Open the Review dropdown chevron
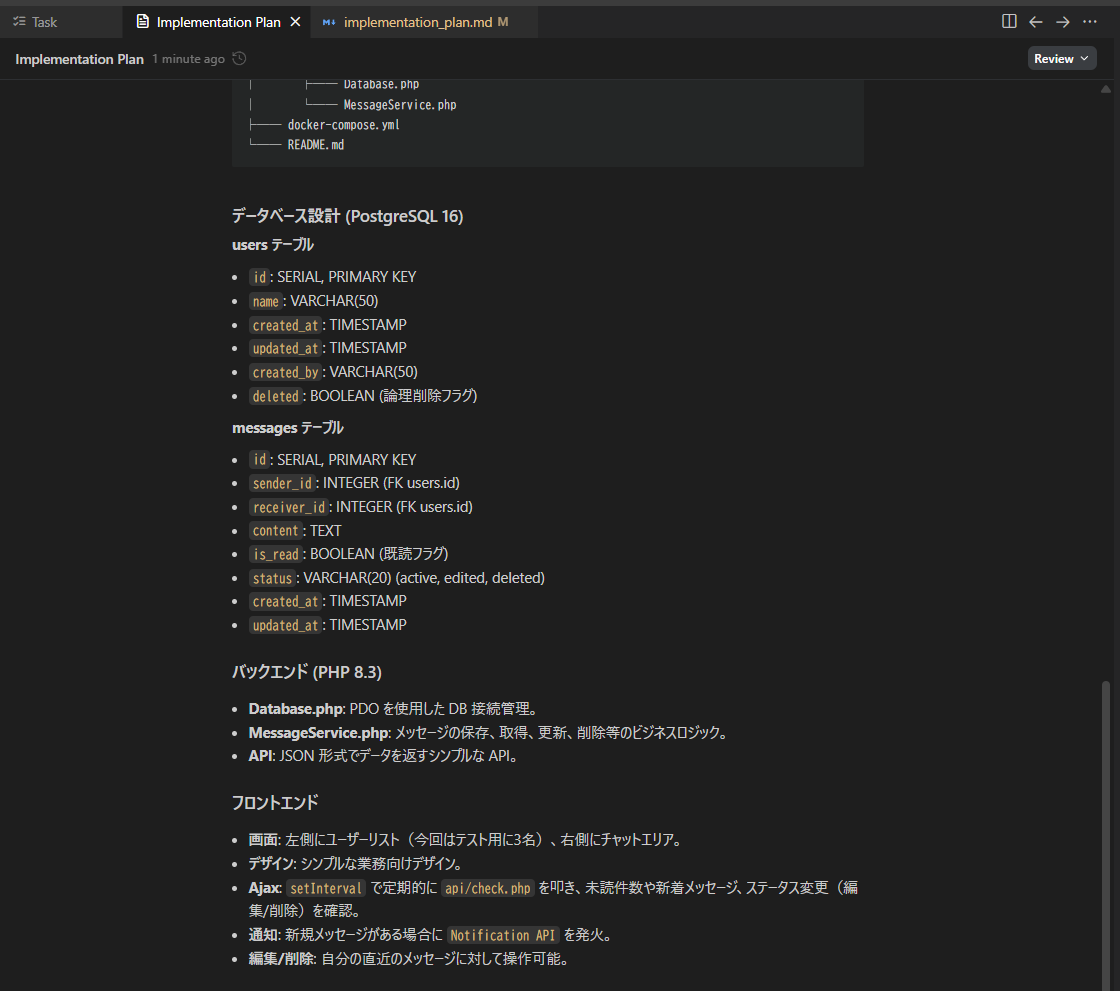This screenshot has width=1120, height=991. pyautogui.click(x=1085, y=57)
